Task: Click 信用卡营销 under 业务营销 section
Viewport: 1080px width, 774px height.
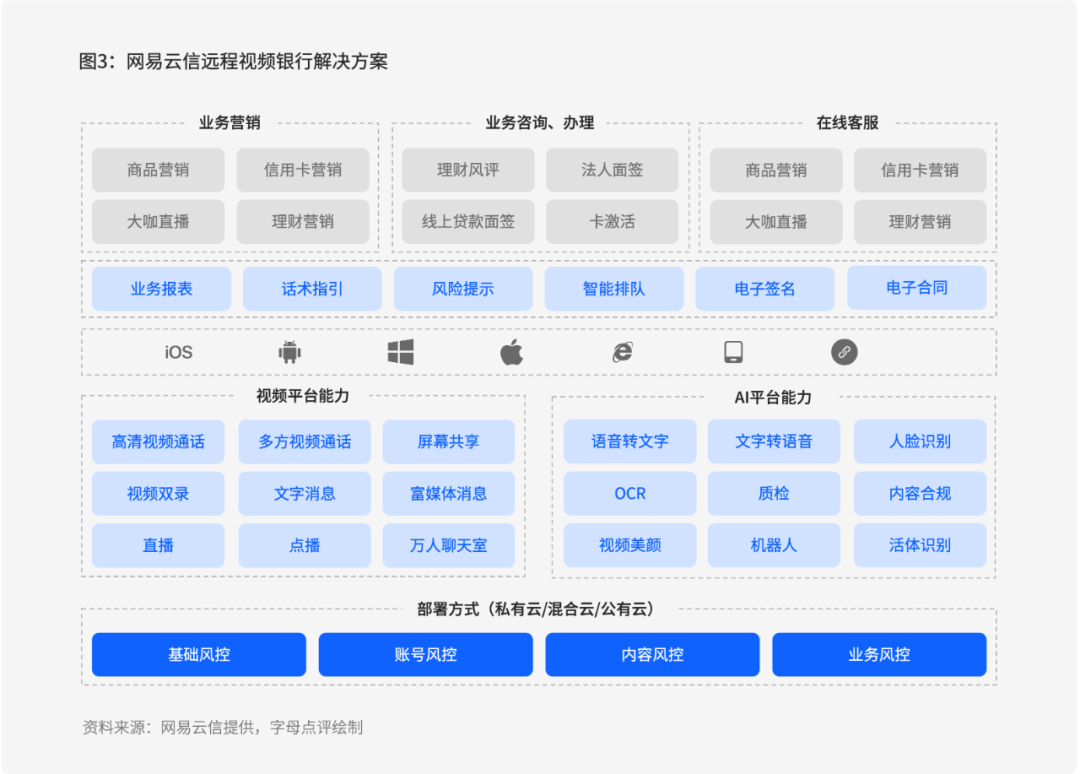Action: point(303,170)
